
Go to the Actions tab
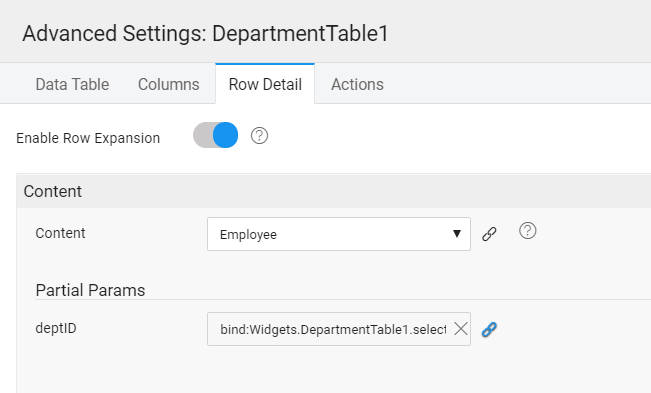(x=357, y=84)
